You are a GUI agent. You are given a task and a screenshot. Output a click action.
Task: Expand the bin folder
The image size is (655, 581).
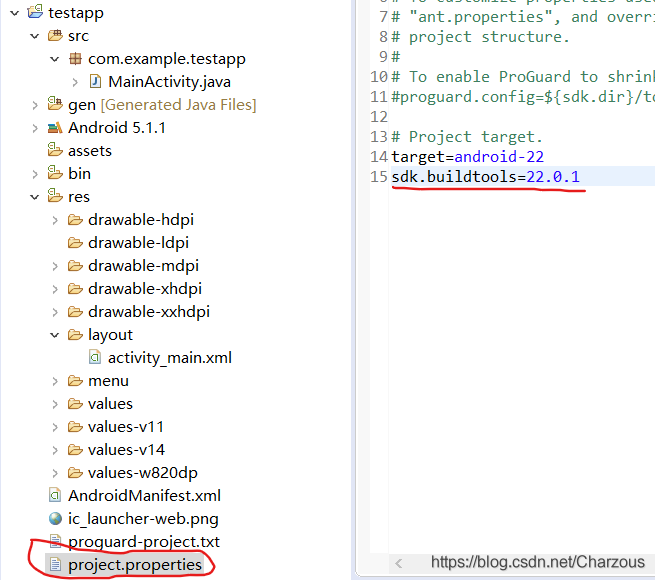(x=35, y=174)
